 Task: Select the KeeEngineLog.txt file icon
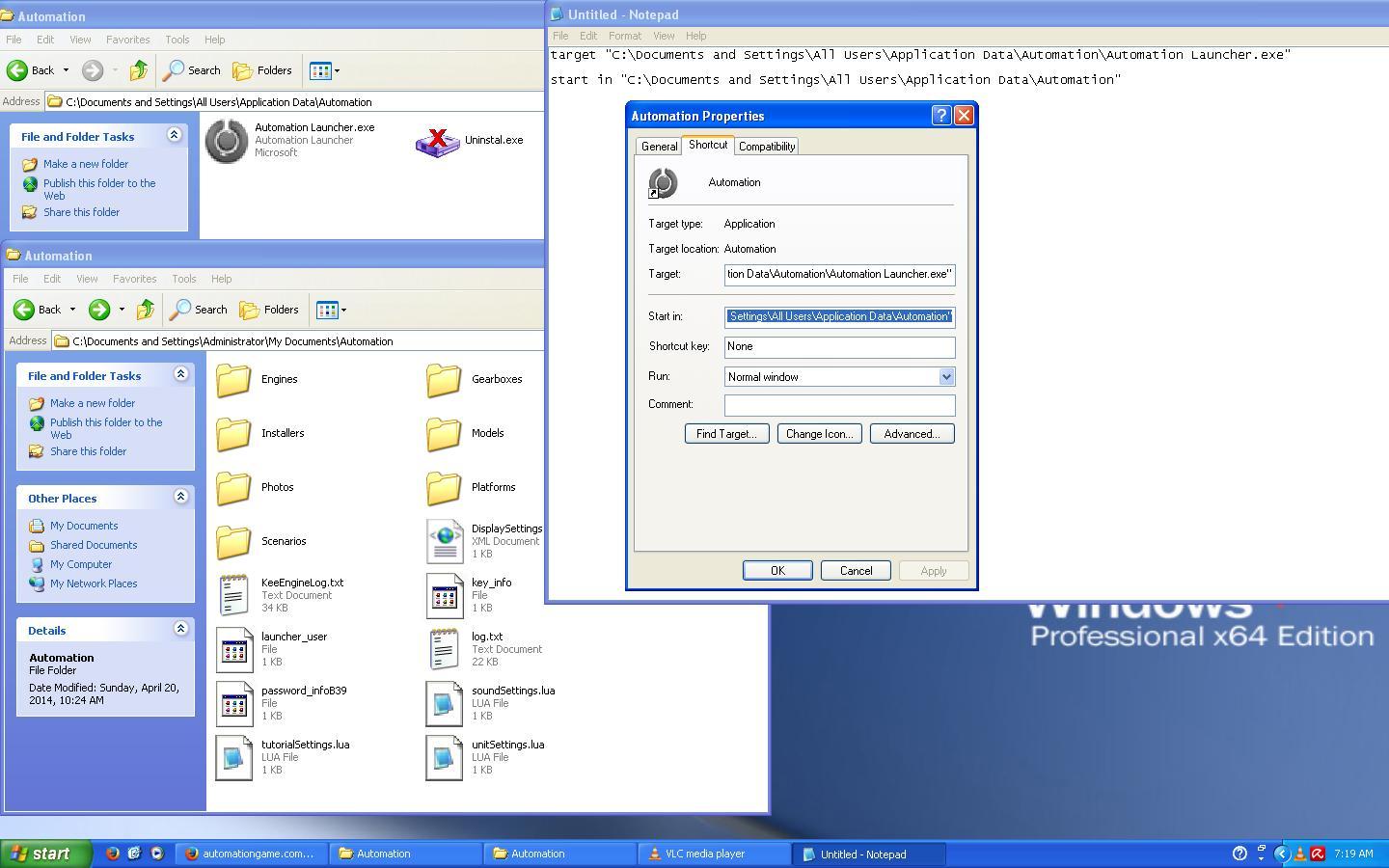233,595
